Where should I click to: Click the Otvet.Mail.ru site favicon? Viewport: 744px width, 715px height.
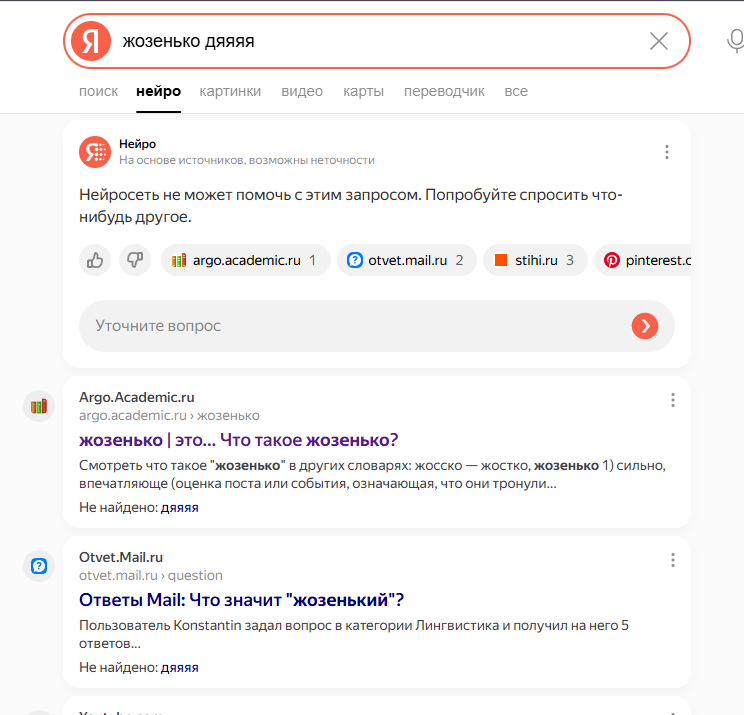click(39, 566)
